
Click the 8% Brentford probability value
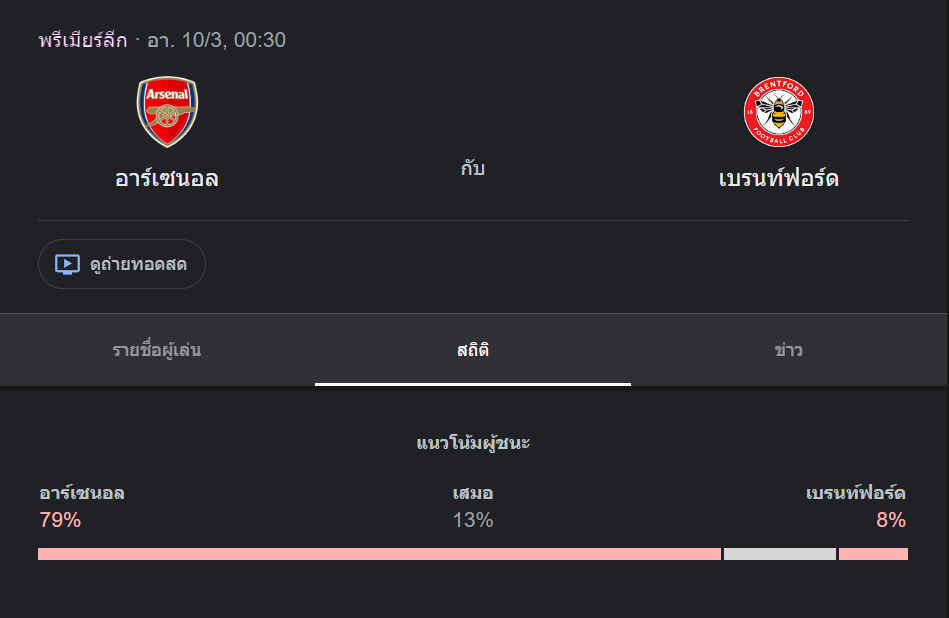tap(891, 520)
